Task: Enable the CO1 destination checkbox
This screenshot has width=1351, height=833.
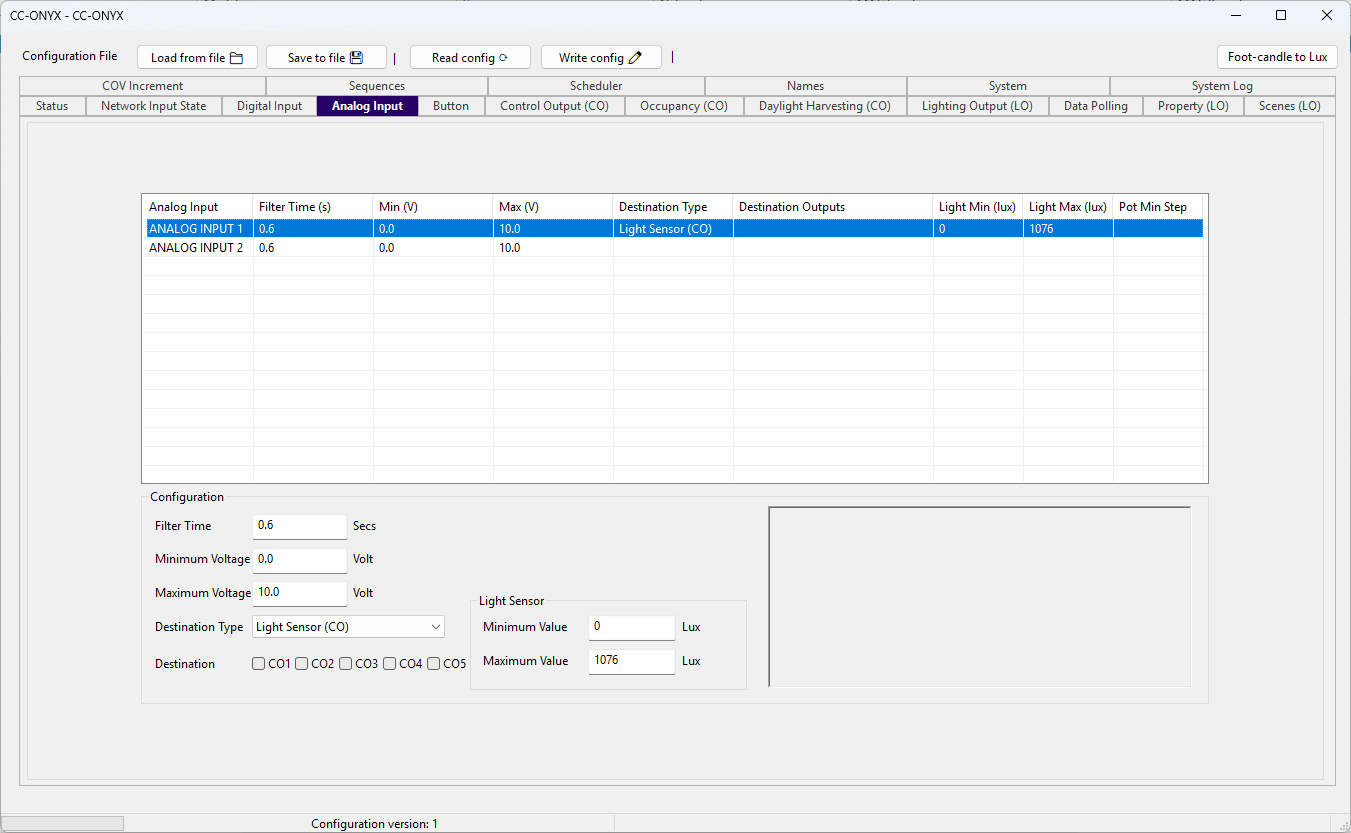Action: pos(258,664)
